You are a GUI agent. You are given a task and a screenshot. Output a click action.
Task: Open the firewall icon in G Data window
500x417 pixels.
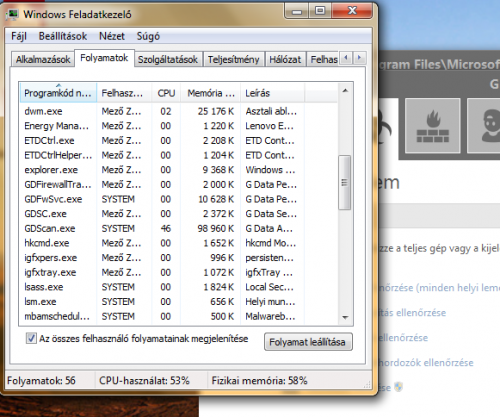(x=433, y=126)
